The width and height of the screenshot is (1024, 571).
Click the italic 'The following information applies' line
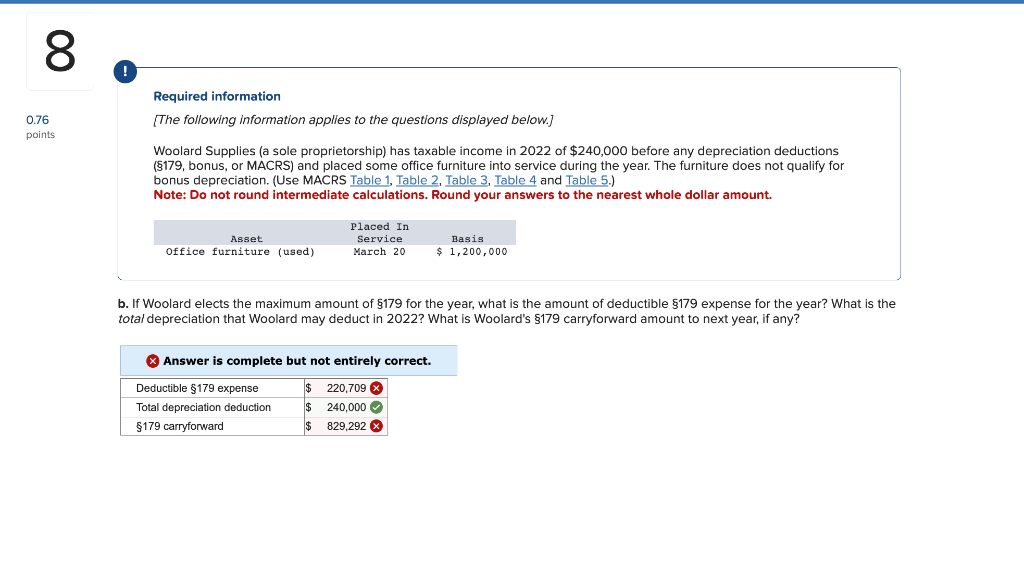353,120
